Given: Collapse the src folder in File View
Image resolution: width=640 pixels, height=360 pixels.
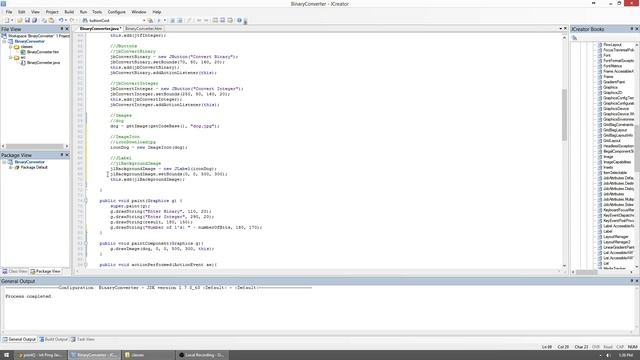Looking at the screenshot, I should pyautogui.click(x=11, y=58).
